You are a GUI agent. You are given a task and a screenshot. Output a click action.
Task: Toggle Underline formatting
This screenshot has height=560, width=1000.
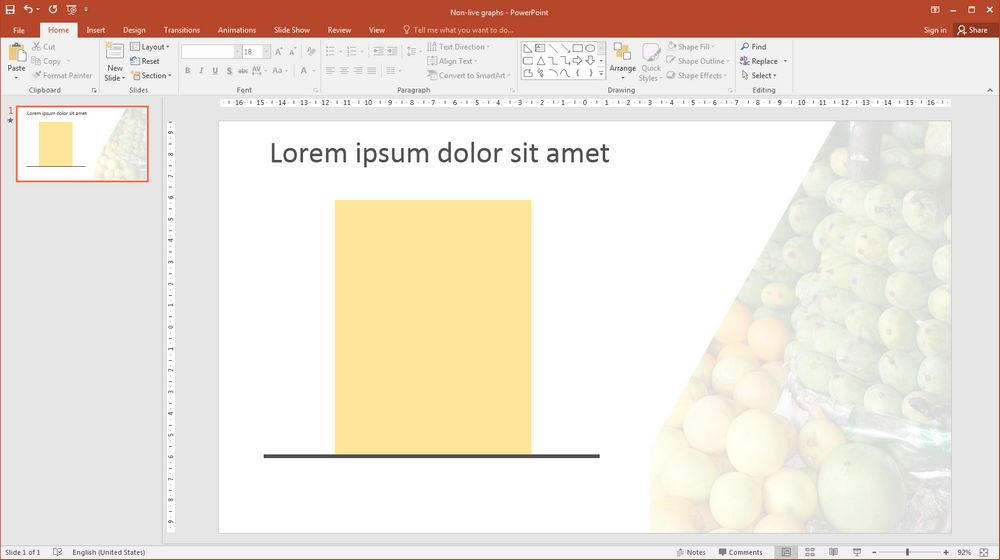pyautogui.click(x=215, y=71)
